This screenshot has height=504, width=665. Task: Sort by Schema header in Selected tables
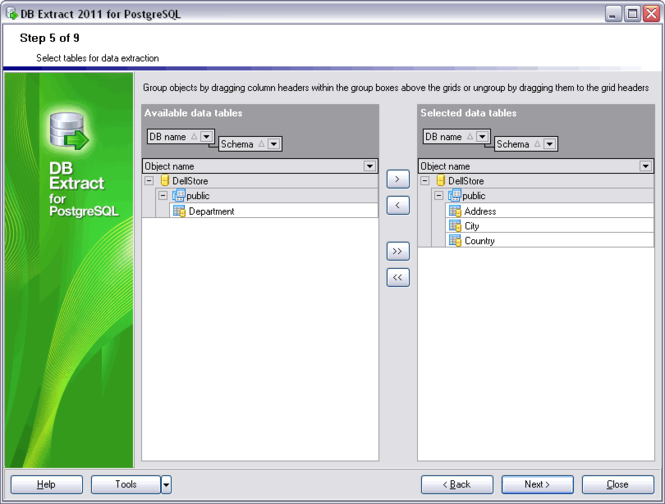(x=526, y=144)
